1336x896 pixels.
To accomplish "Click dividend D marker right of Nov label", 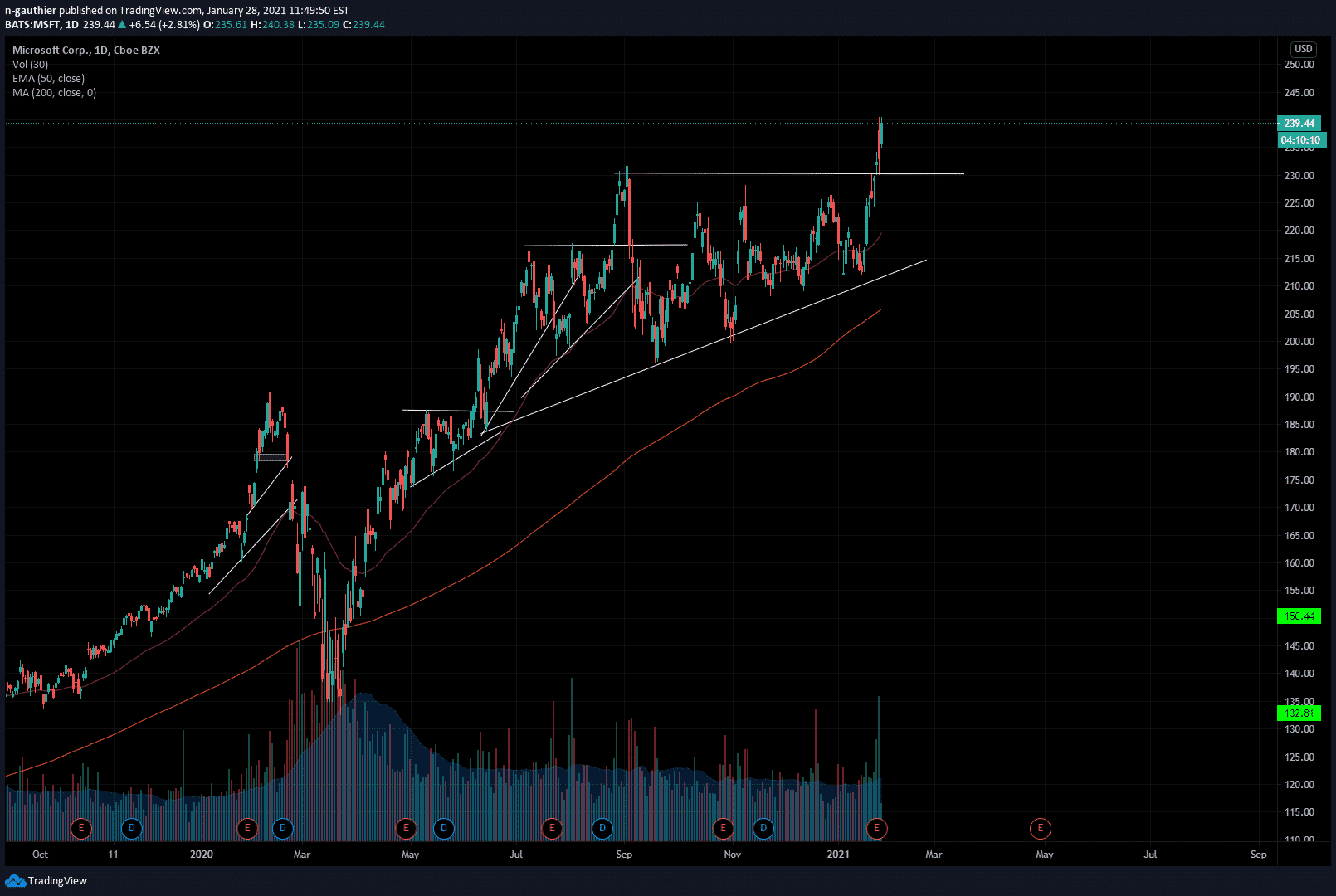I will point(763,828).
